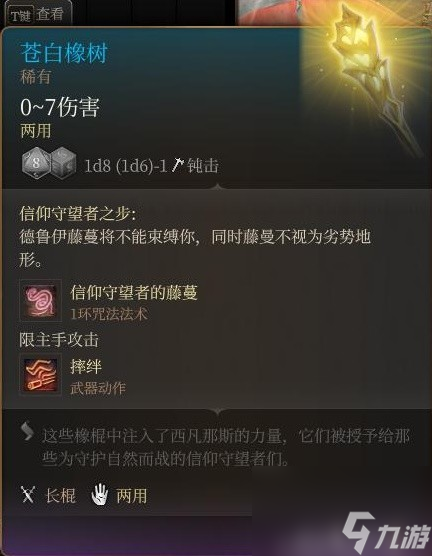Image resolution: width=432 pixels, height=556 pixels.
Task: Click the 1d8 (1d6)-1 dice formula text
Action: pyautogui.click(x=125, y=166)
